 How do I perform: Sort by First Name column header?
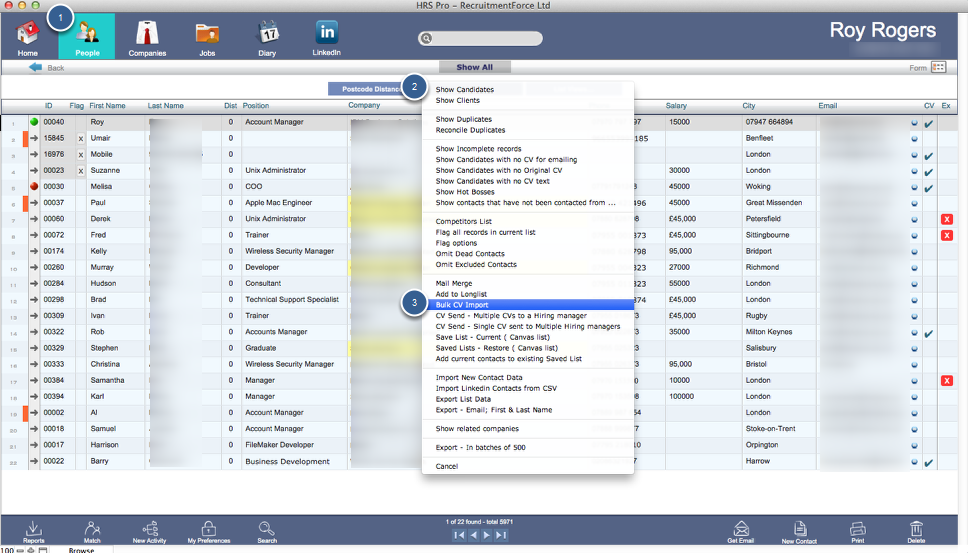click(x=107, y=106)
